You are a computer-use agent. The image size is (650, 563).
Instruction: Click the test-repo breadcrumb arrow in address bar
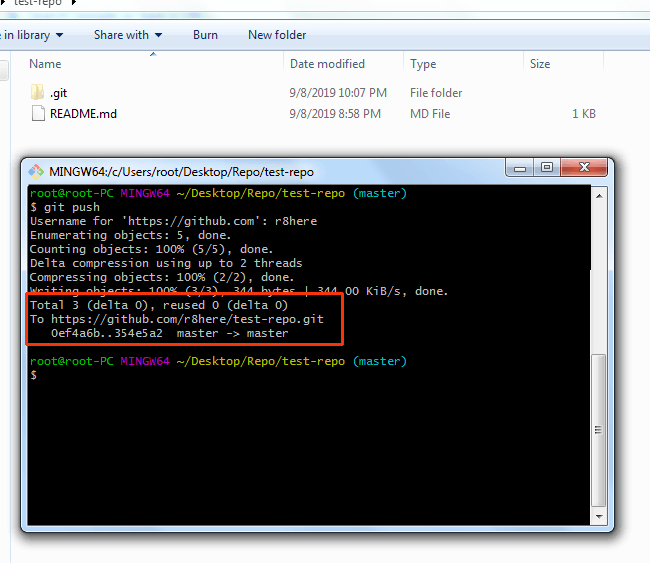tap(74, 2)
